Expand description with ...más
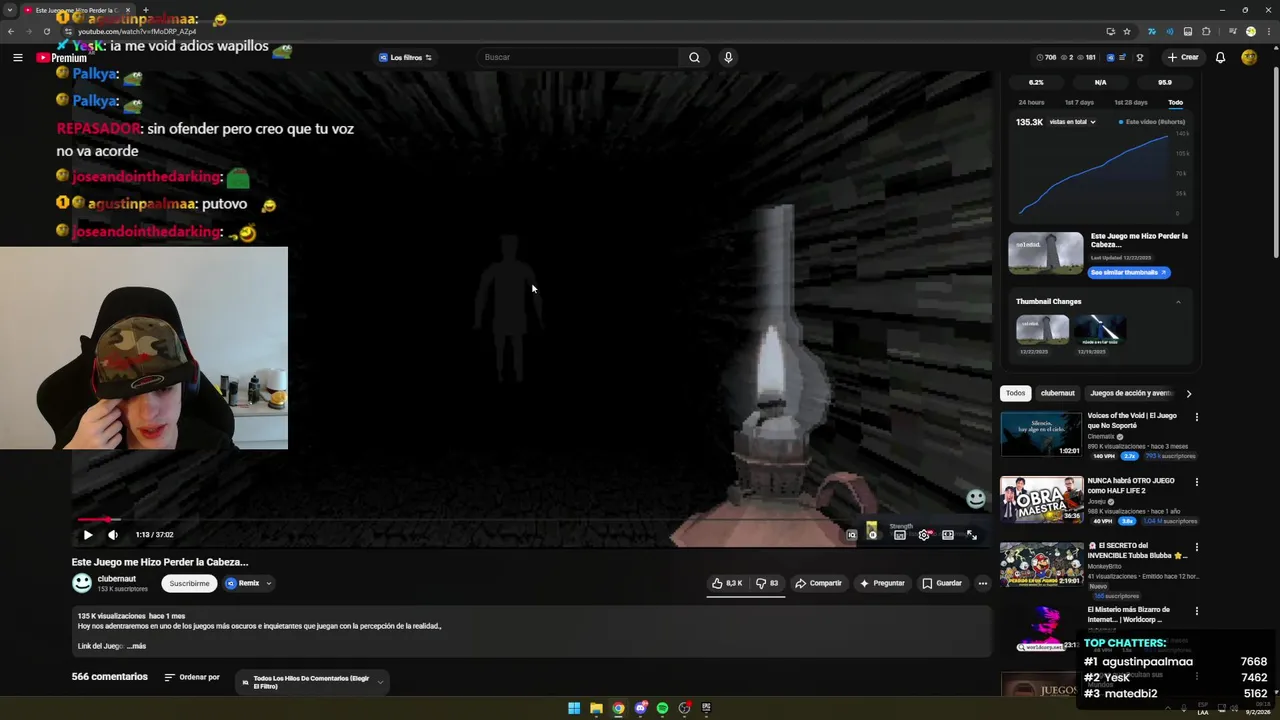The height and width of the screenshot is (720, 1280). tap(136, 646)
